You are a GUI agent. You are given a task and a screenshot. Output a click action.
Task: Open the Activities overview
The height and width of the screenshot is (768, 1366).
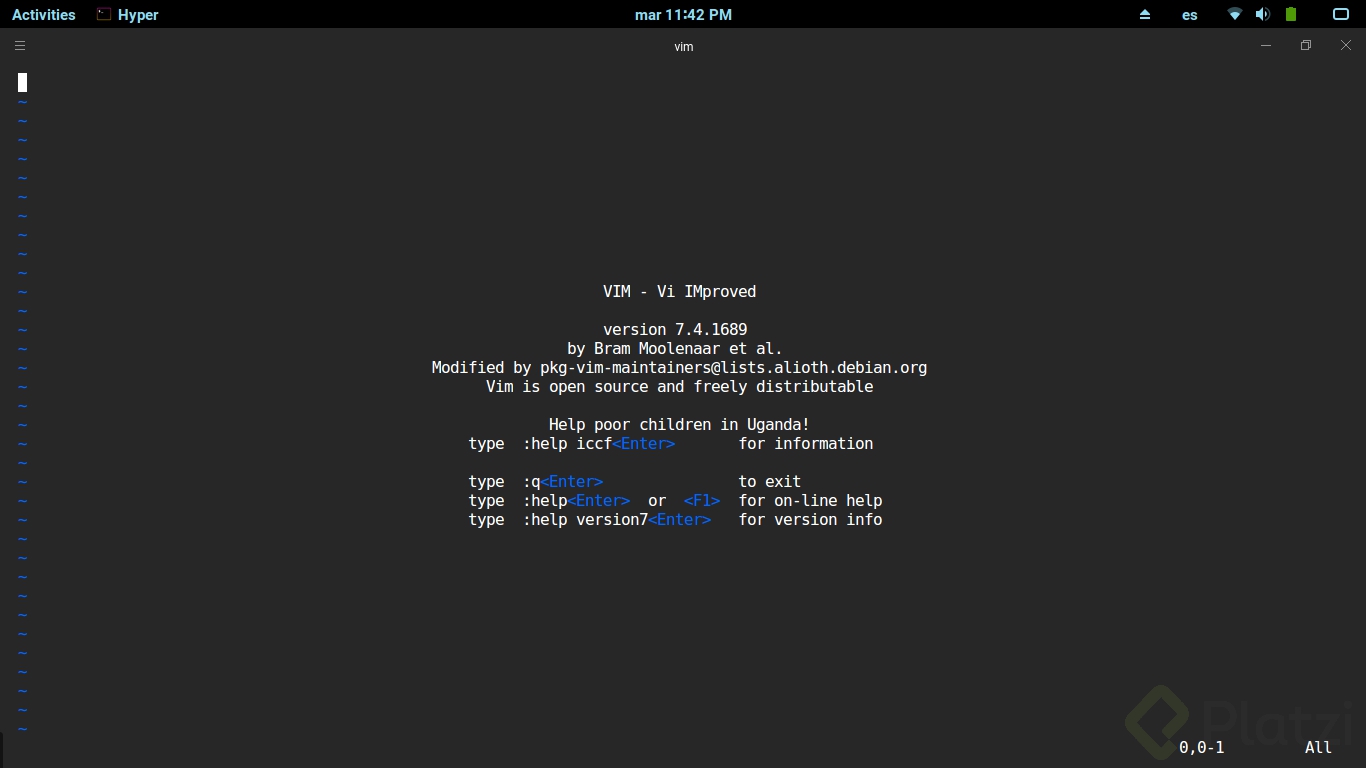point(43,14)
